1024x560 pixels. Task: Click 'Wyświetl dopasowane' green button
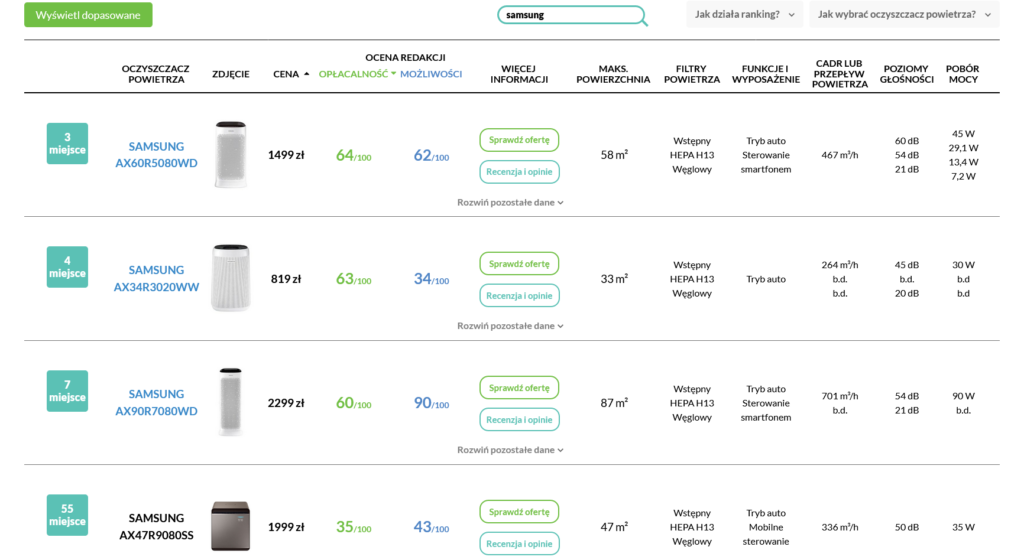(88, 15)
